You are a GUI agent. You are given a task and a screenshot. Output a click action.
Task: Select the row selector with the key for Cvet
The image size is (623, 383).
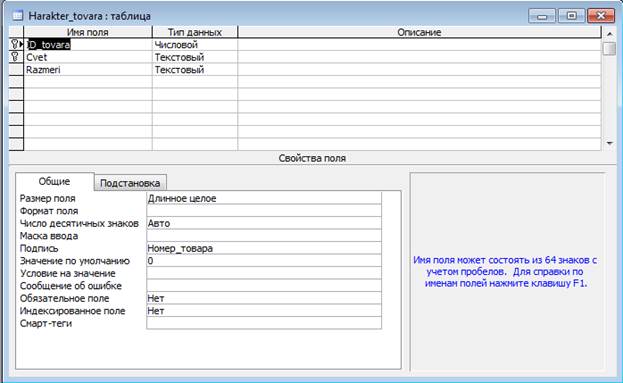(16, 57)
